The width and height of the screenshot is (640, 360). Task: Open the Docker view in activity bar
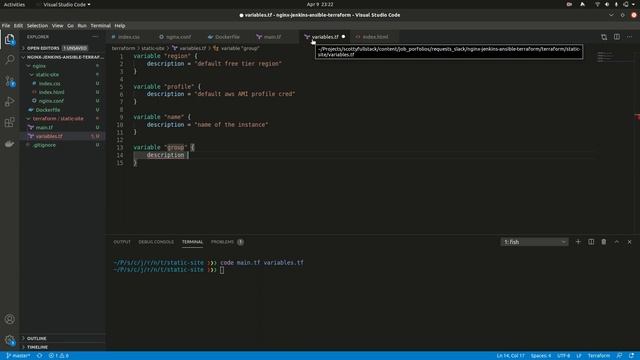10,144
